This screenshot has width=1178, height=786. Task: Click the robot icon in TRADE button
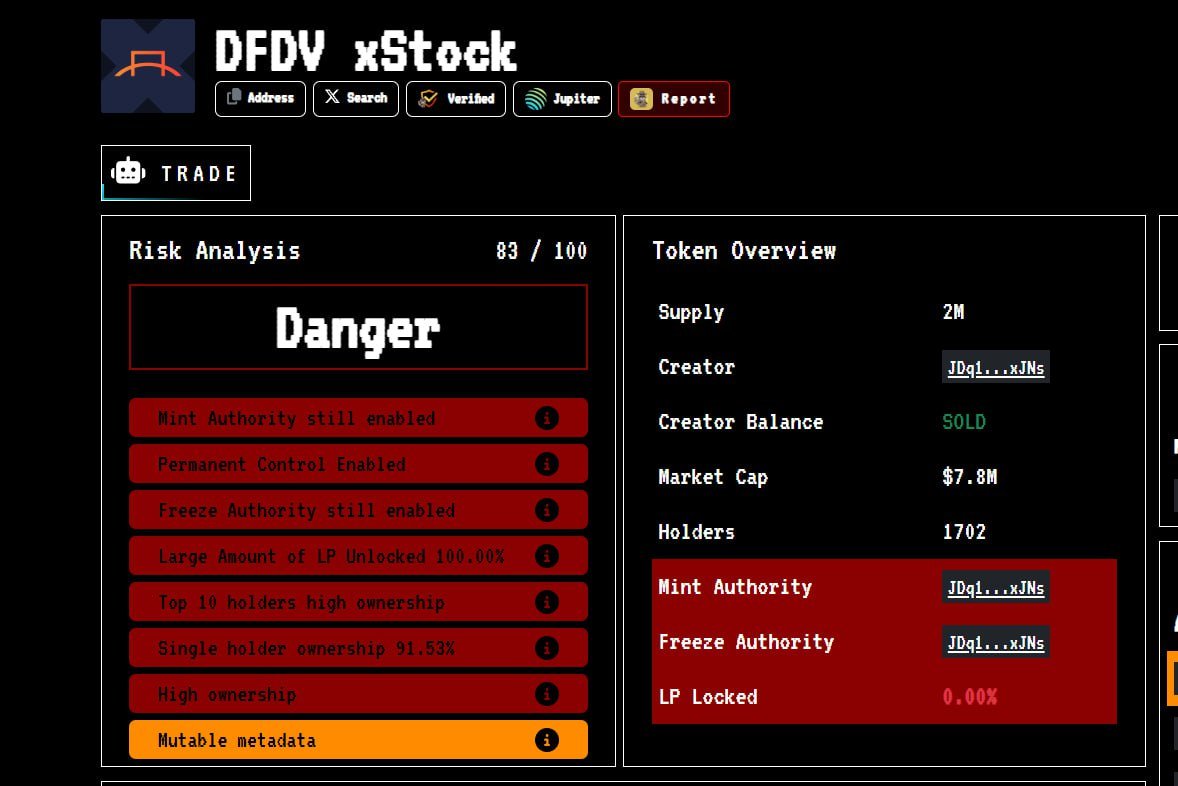[128, 172]
